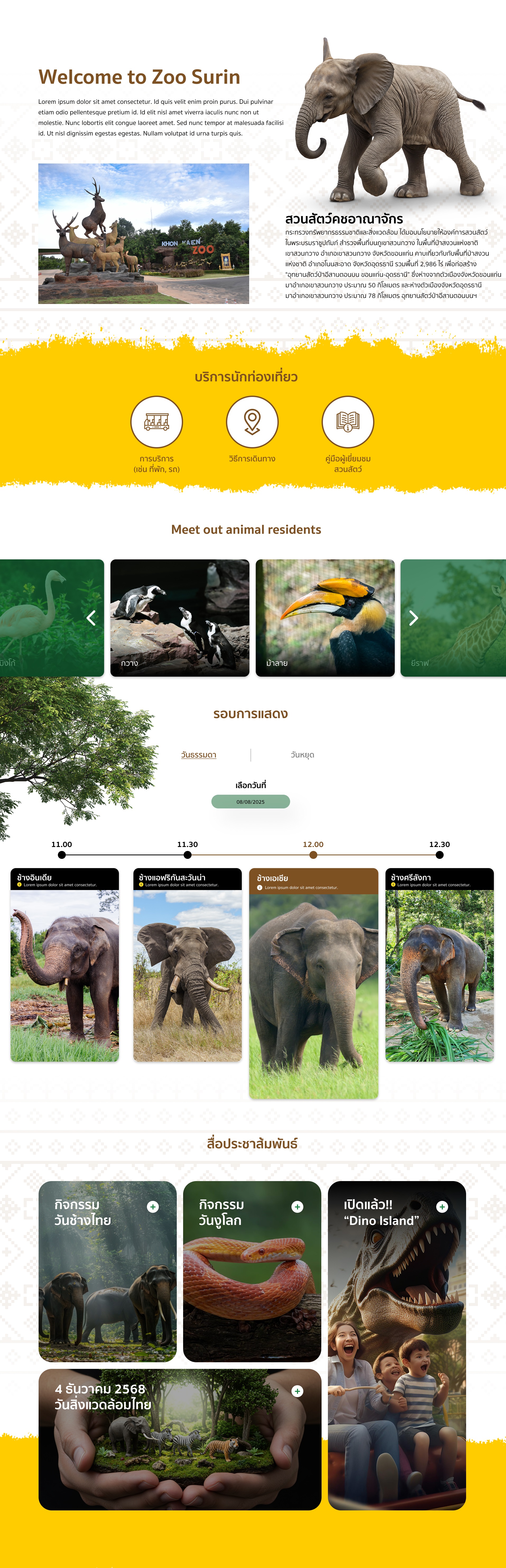The height and width of the screenshot is (1568, 506).
Task: Click the zoo visitor guide book icon
Action: click(x=348, y=422)
